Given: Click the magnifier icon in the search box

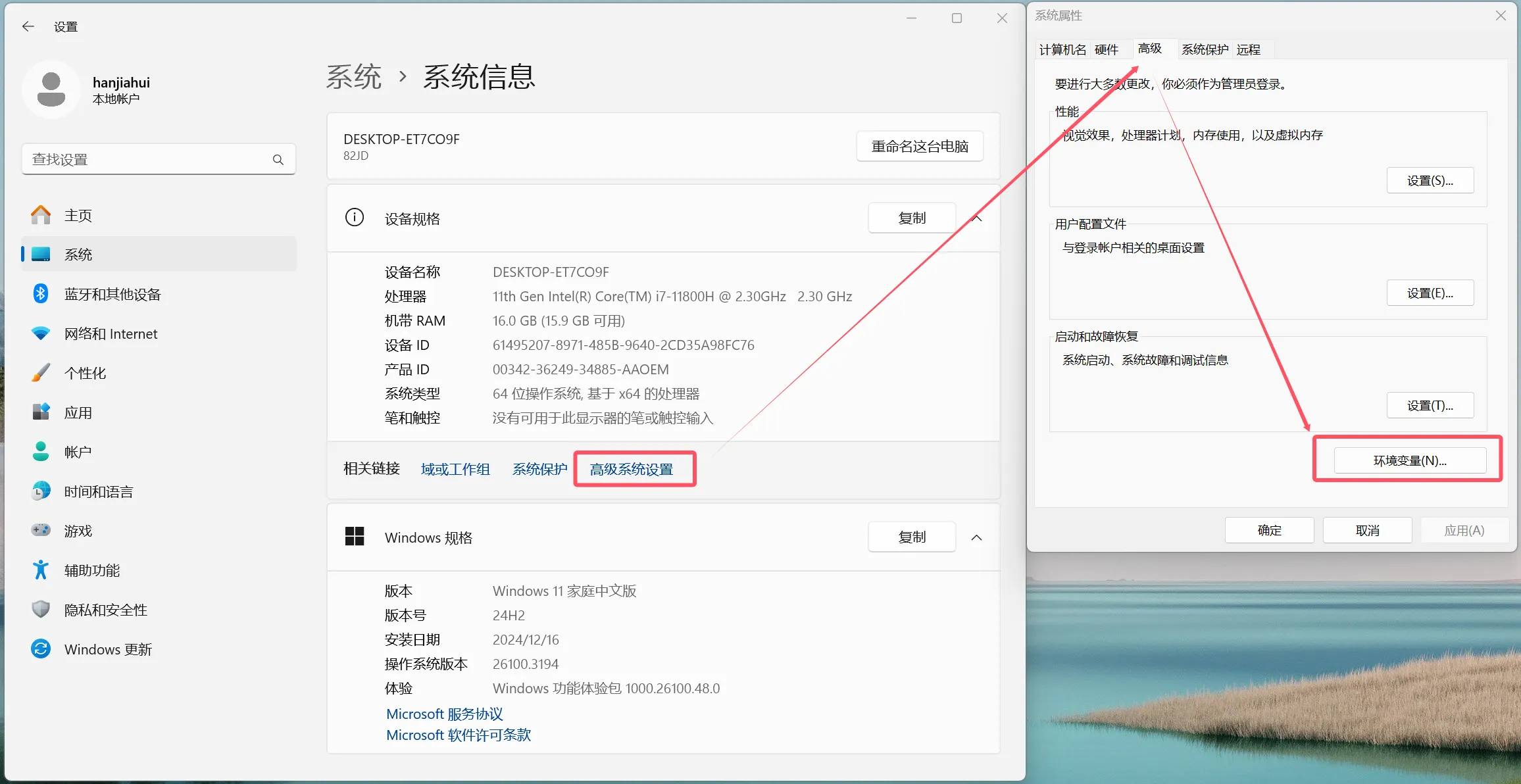Looking at the screenshot, I should 278,160.
